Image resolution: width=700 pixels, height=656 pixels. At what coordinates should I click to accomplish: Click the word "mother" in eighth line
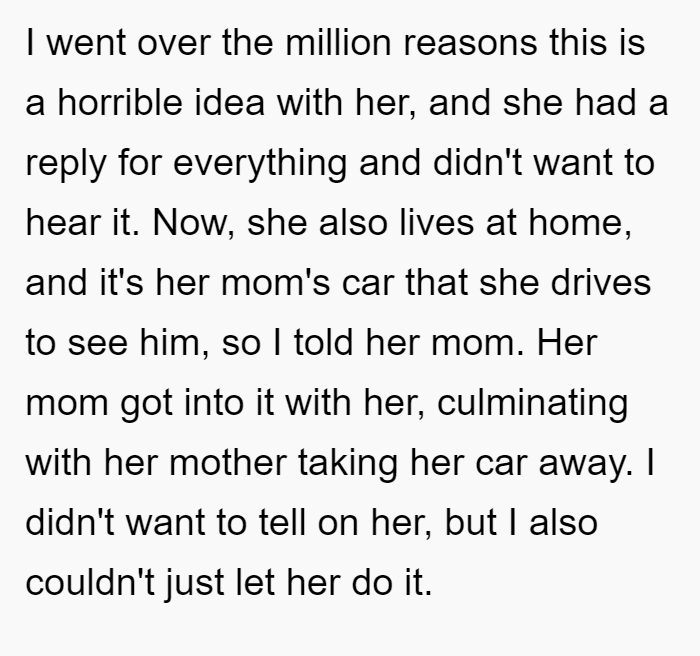(x=228, y=462)
